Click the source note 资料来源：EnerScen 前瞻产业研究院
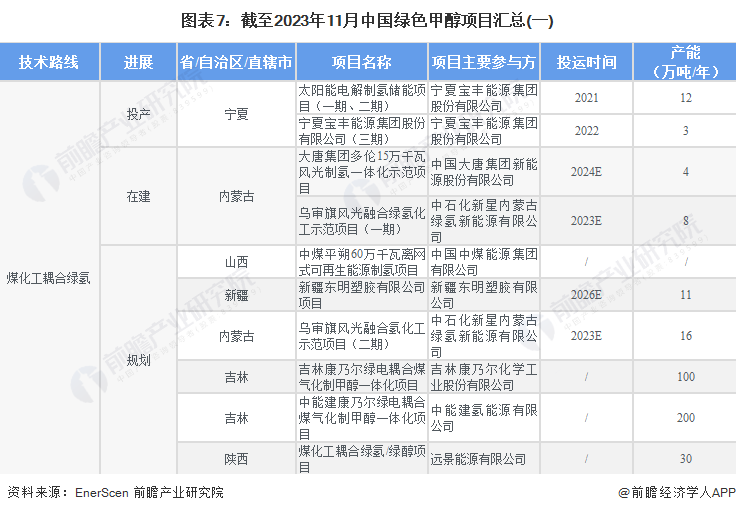Image resolution: width=736 pixels, height=513 pixels. [115, 492]
